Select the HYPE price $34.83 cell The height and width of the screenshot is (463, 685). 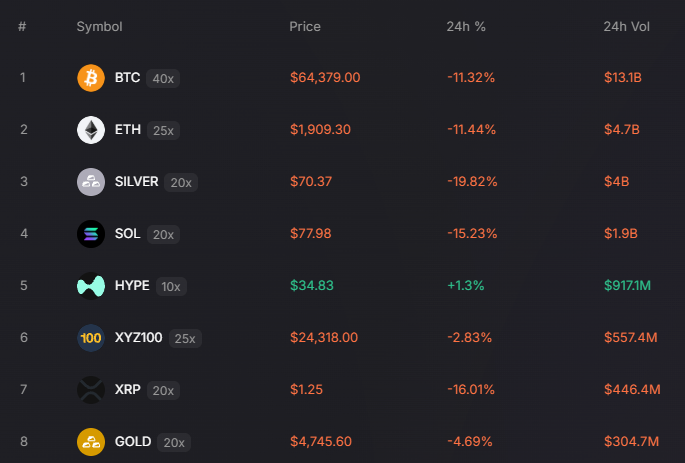(311, 285)
